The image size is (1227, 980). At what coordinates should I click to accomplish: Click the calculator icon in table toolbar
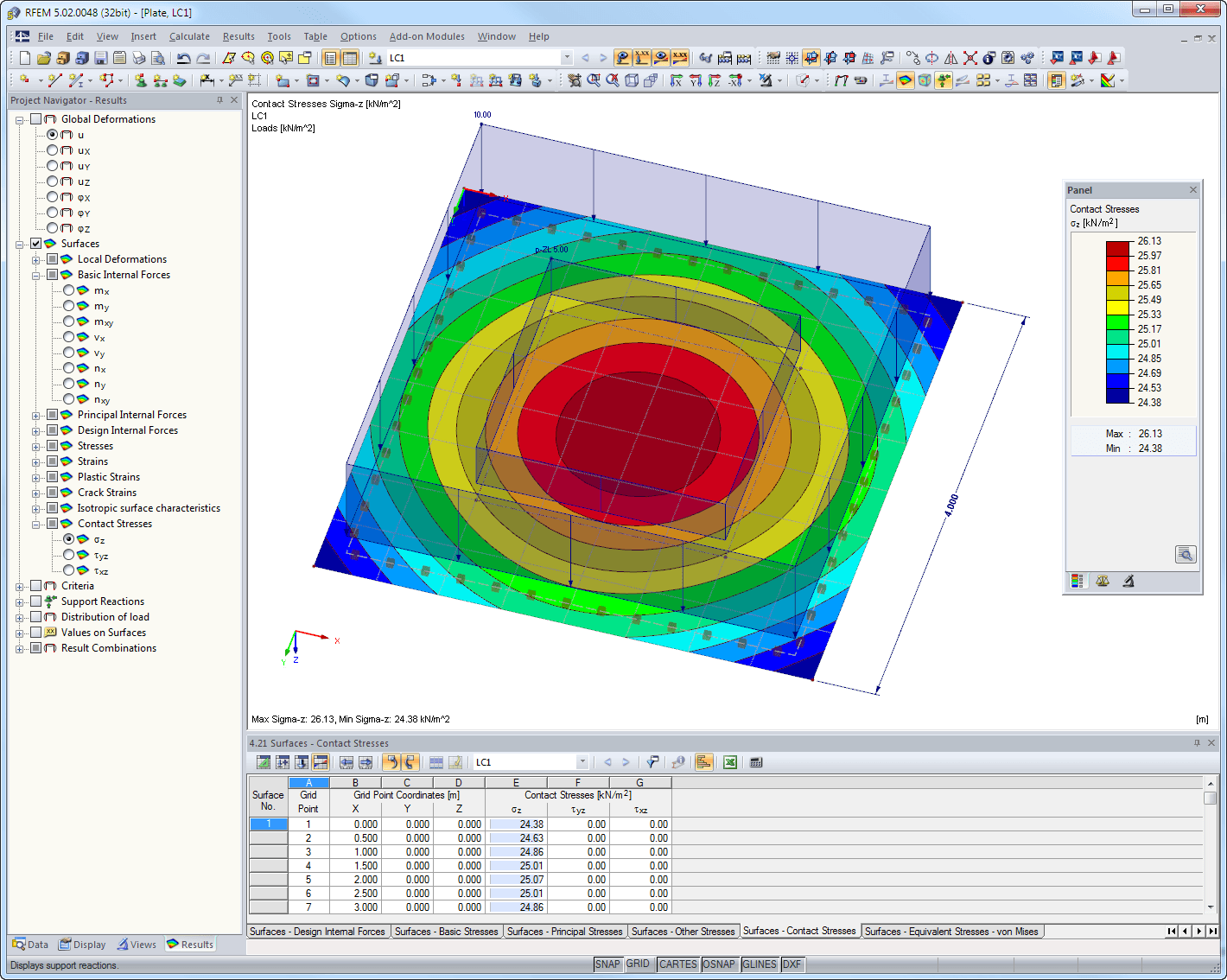(756, 762)
